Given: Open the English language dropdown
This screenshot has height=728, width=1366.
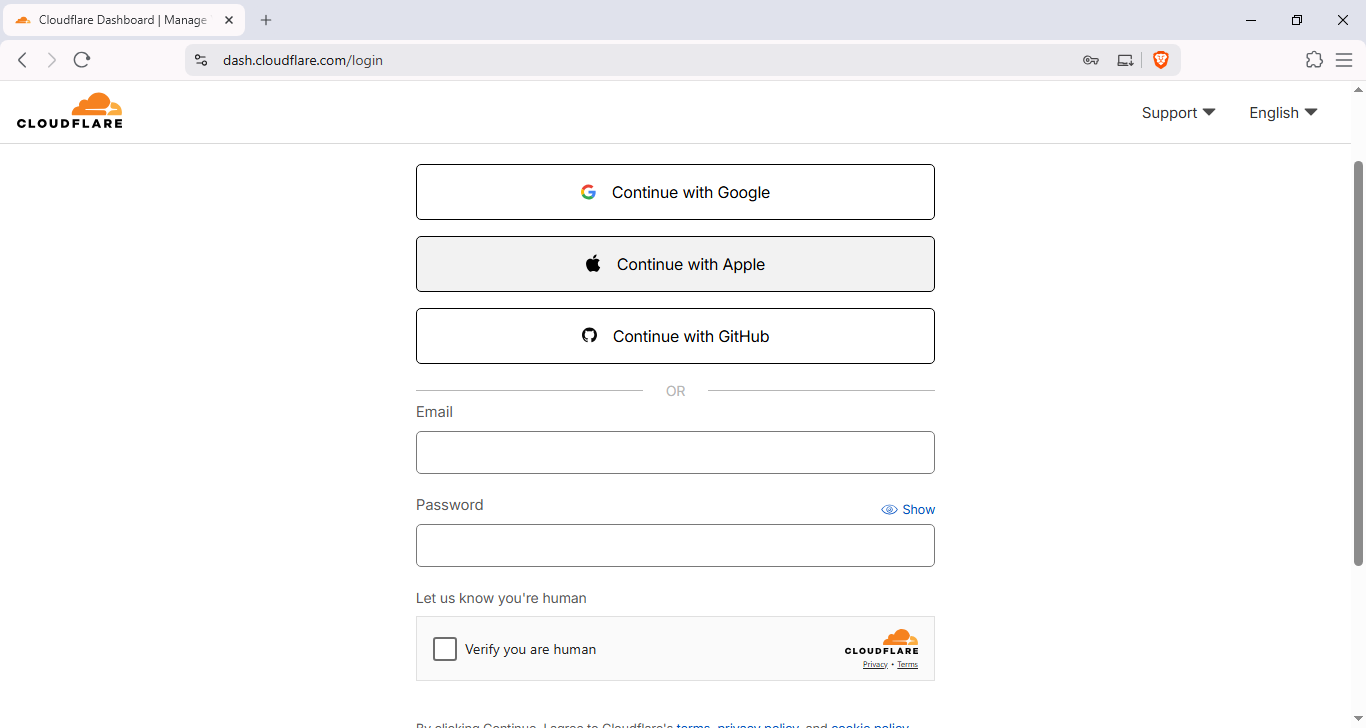Looking at the screenshot, I should [x=1283, y=113].
